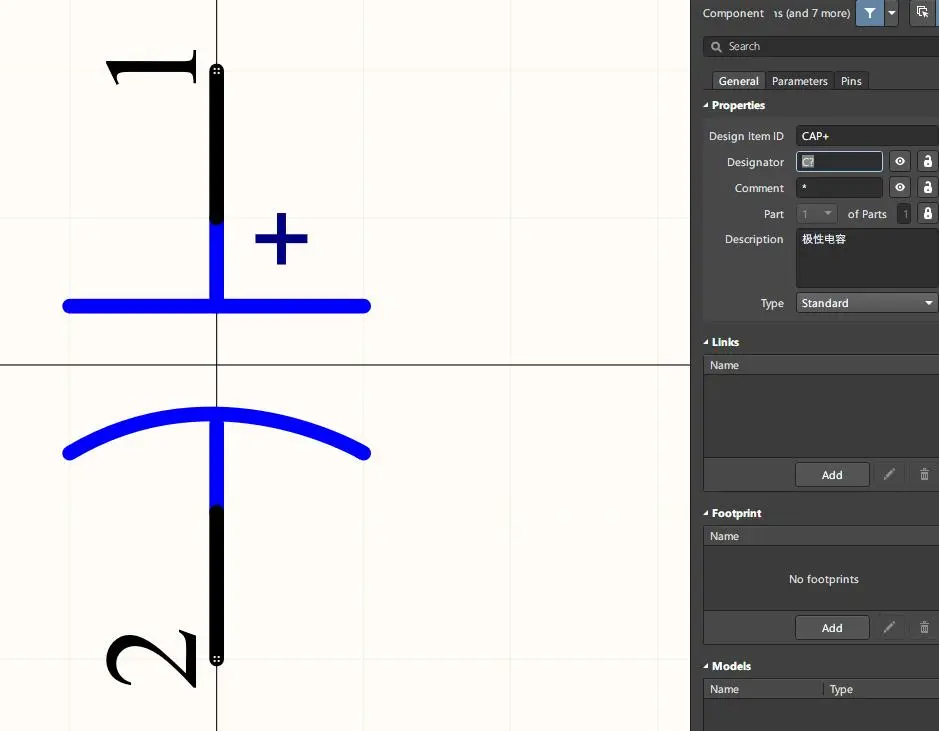
Task: Toggle the lock icon next to Comment
Action: tap(927, 188)
